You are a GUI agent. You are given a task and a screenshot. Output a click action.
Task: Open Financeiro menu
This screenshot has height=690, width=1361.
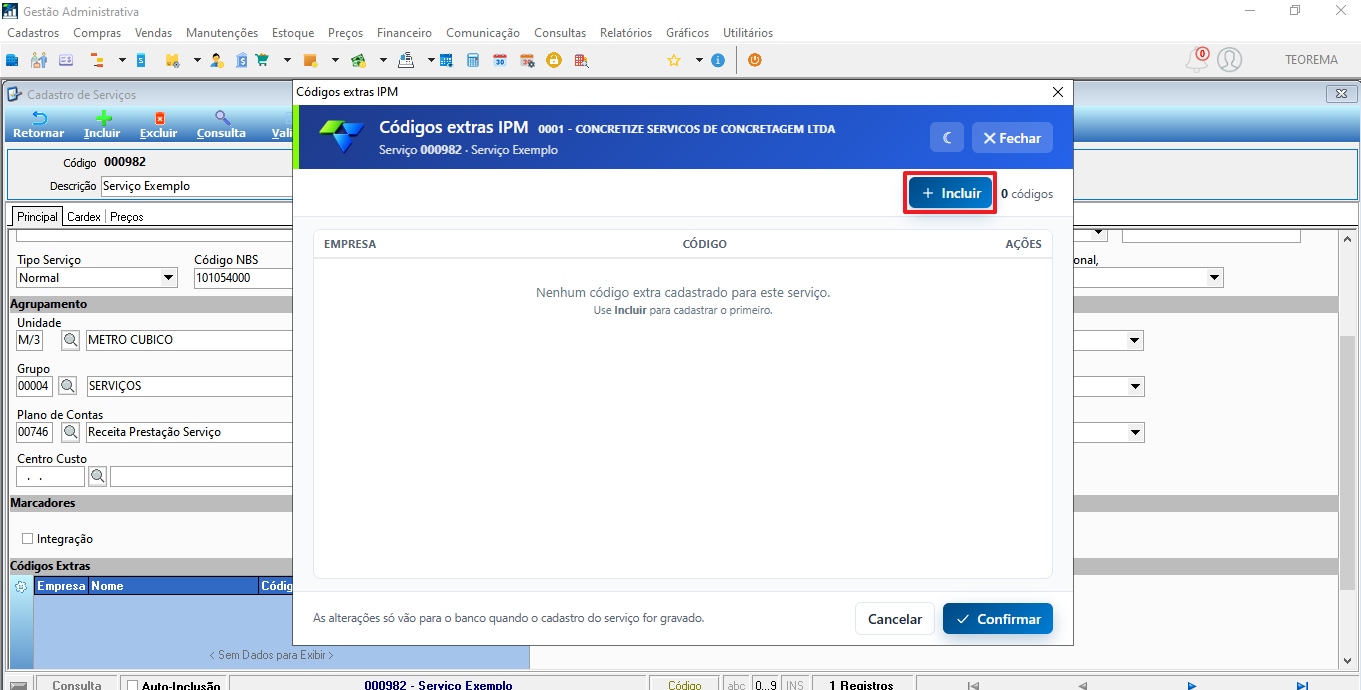click(x=405, y=33)
